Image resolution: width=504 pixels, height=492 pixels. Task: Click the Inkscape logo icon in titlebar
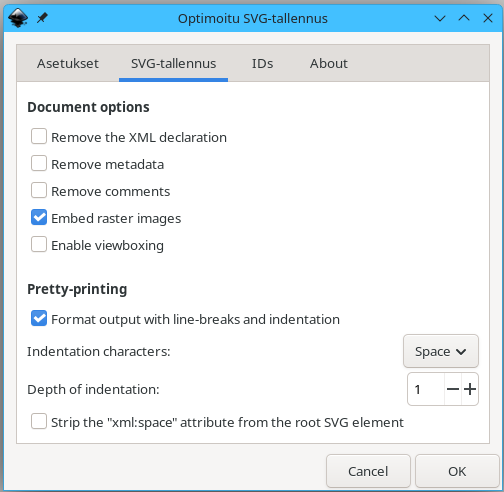point(18,18)
